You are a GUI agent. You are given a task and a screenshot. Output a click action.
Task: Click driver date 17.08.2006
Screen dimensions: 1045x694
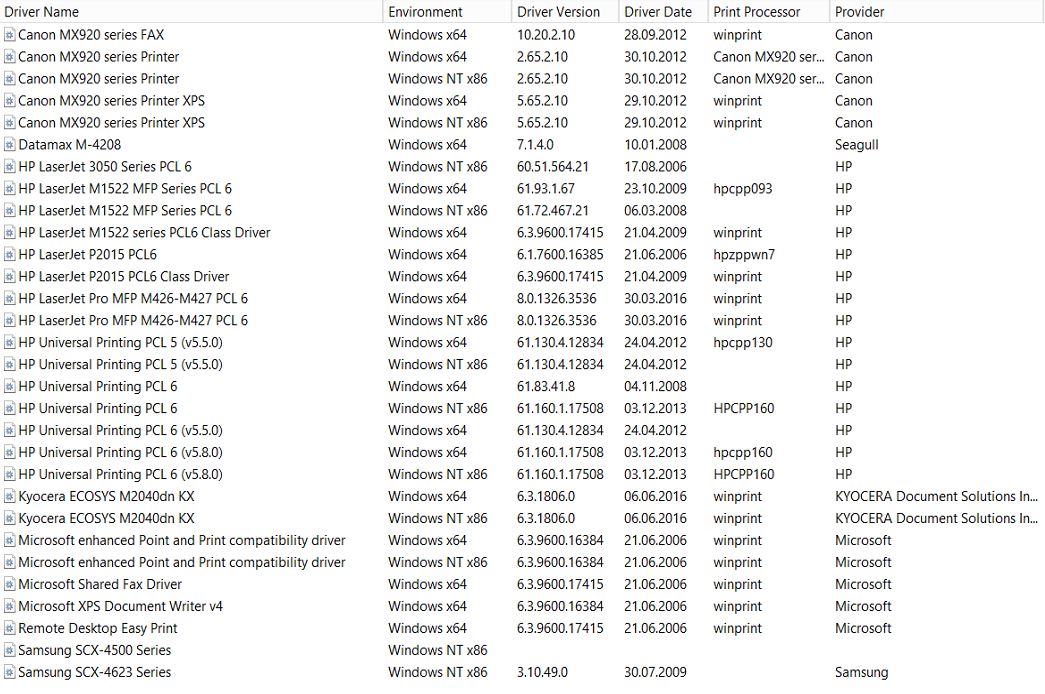[x=655, y=167]
